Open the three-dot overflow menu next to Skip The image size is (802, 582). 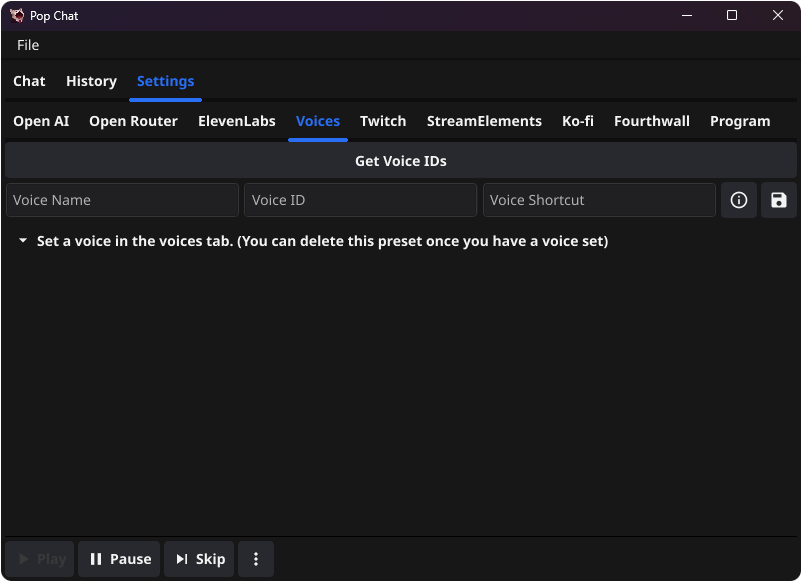256,559
